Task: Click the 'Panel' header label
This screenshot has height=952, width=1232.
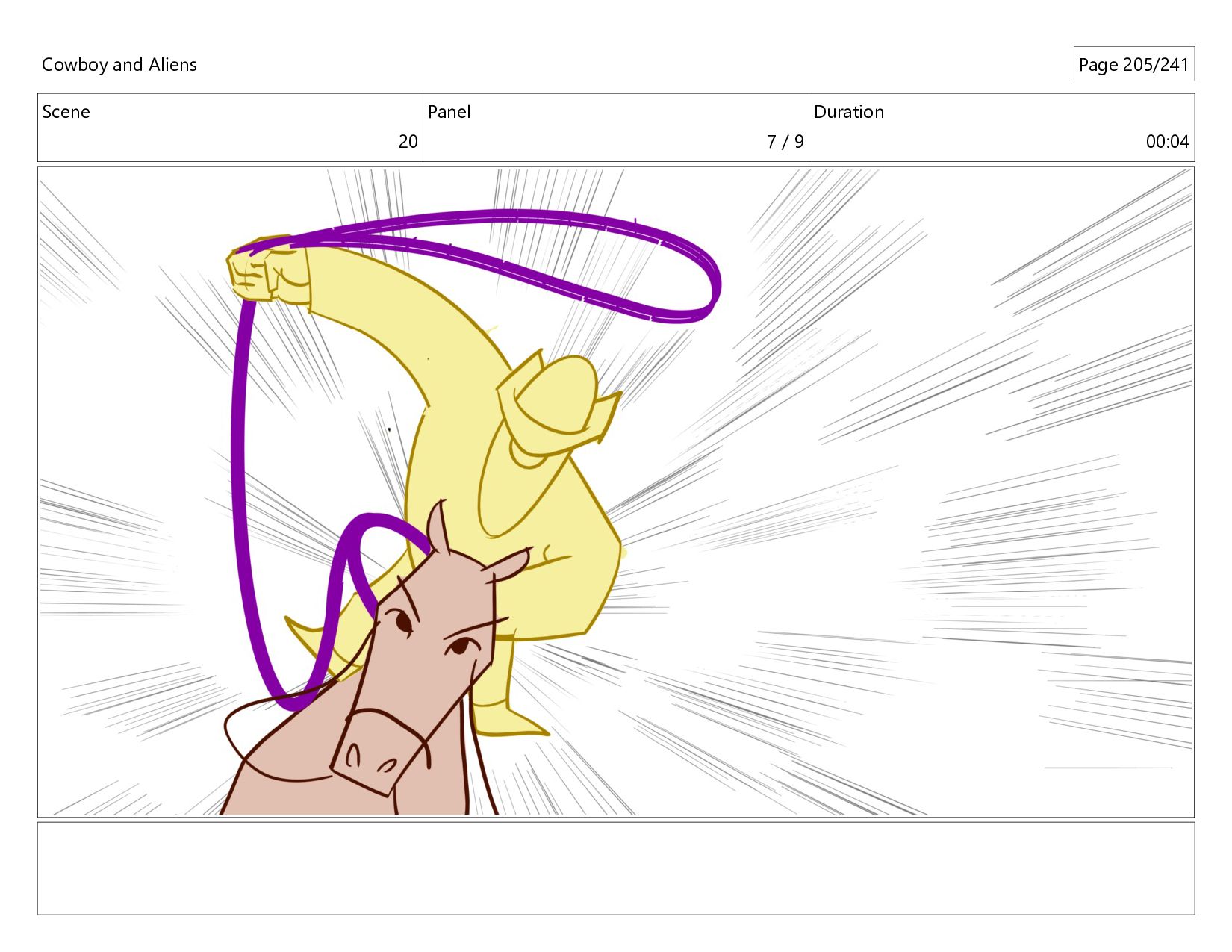Action: (x=449, y=112)
